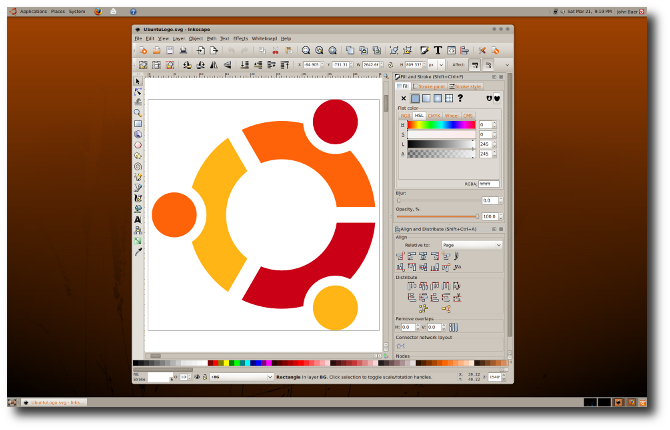Toggle the current layer visibility eye

click(x=197, y=377)
